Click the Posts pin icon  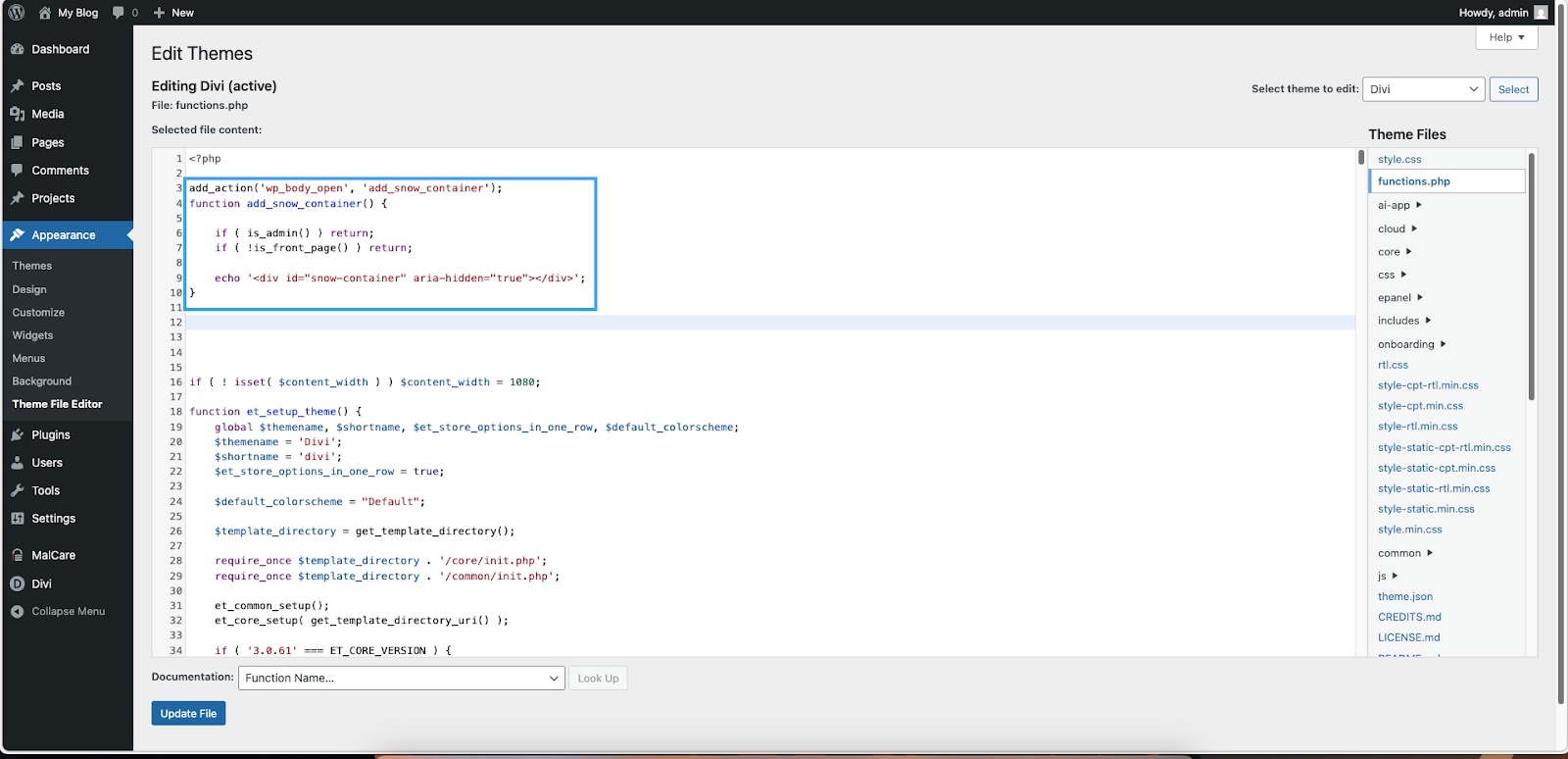[18, 86]
